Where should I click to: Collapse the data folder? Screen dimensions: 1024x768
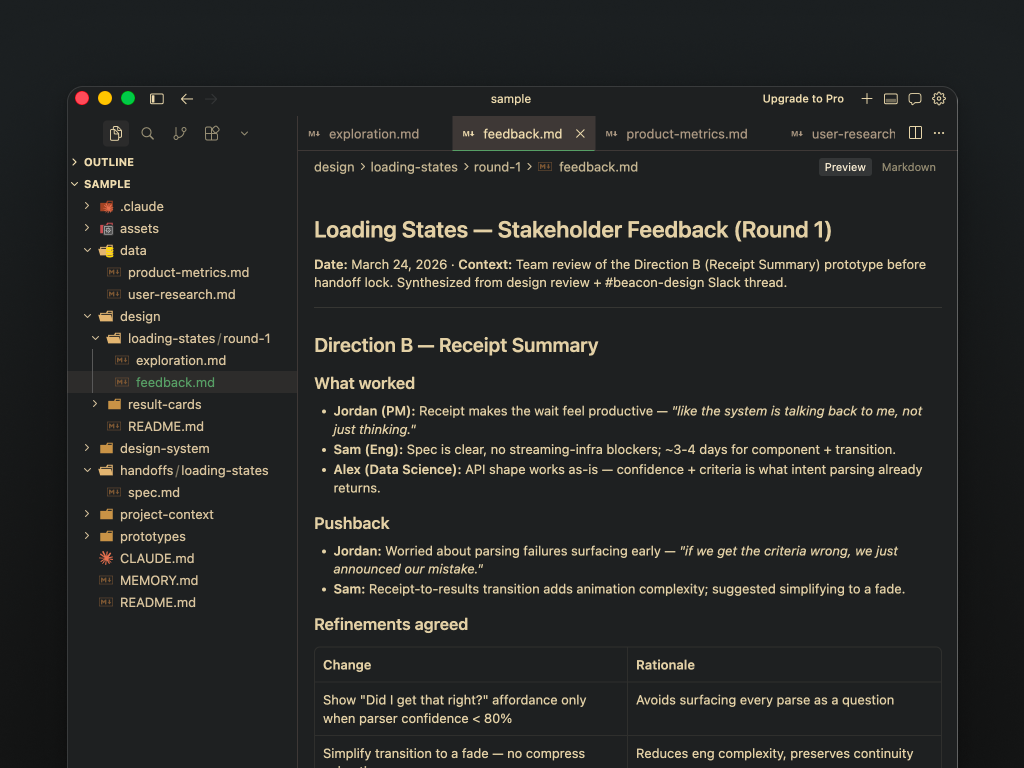(x=183, y=251)
